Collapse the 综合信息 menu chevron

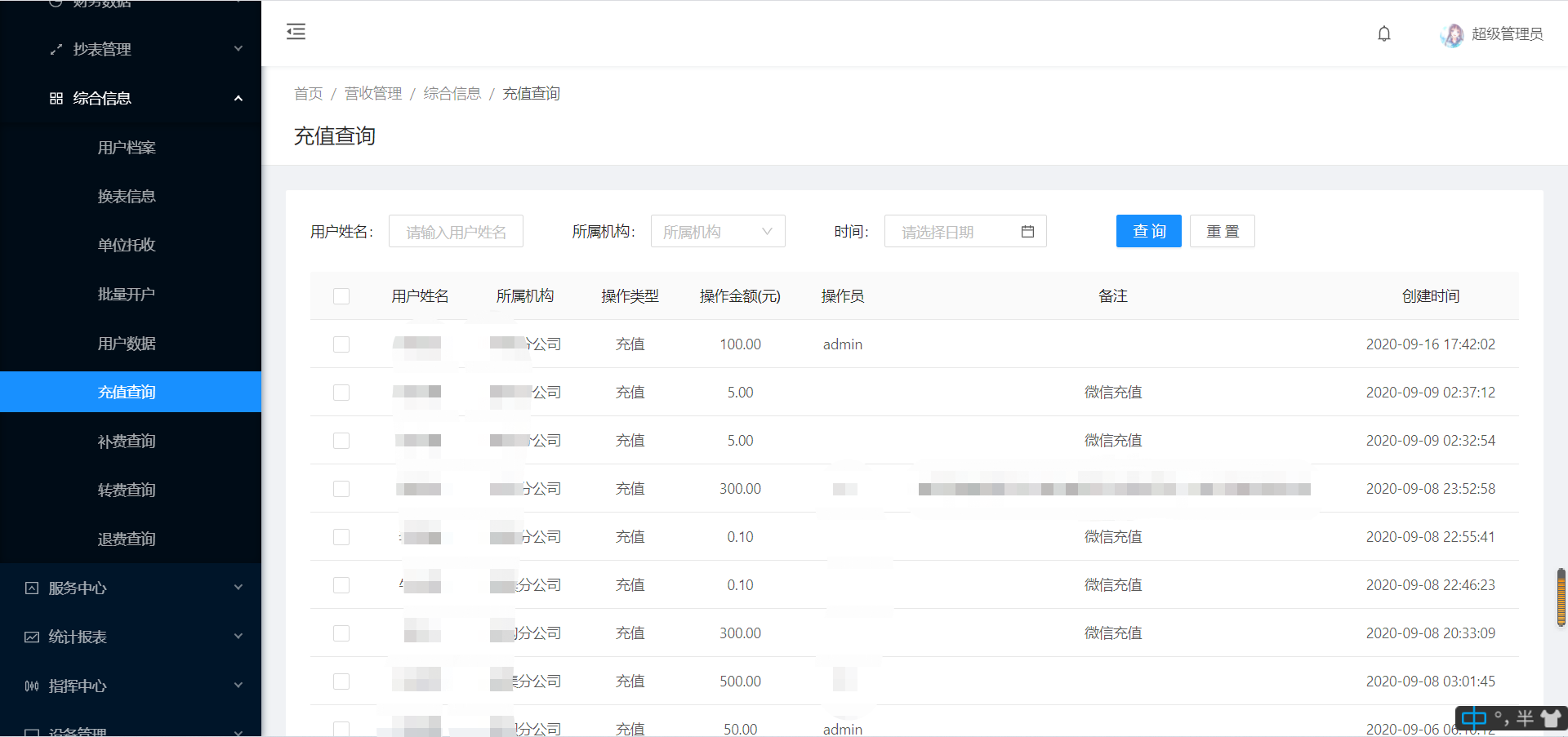238,99
